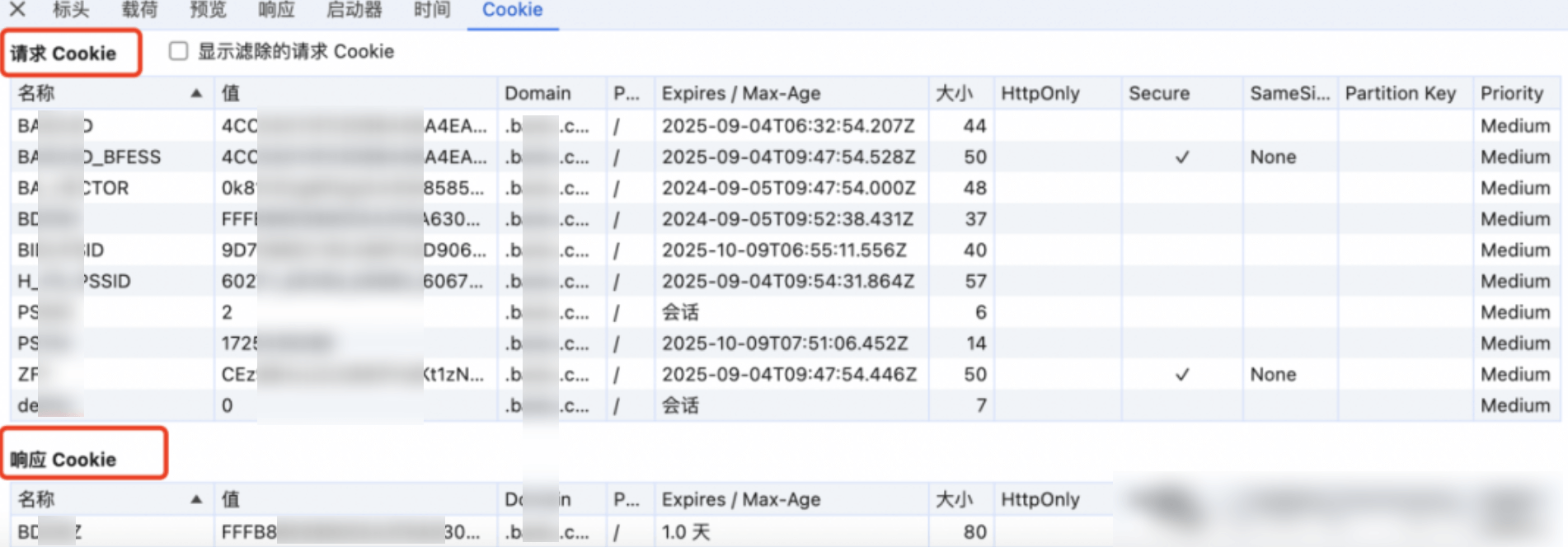Open the 响应 tab
This screenshot has width=1568, height=547.
tap(276, 10)
